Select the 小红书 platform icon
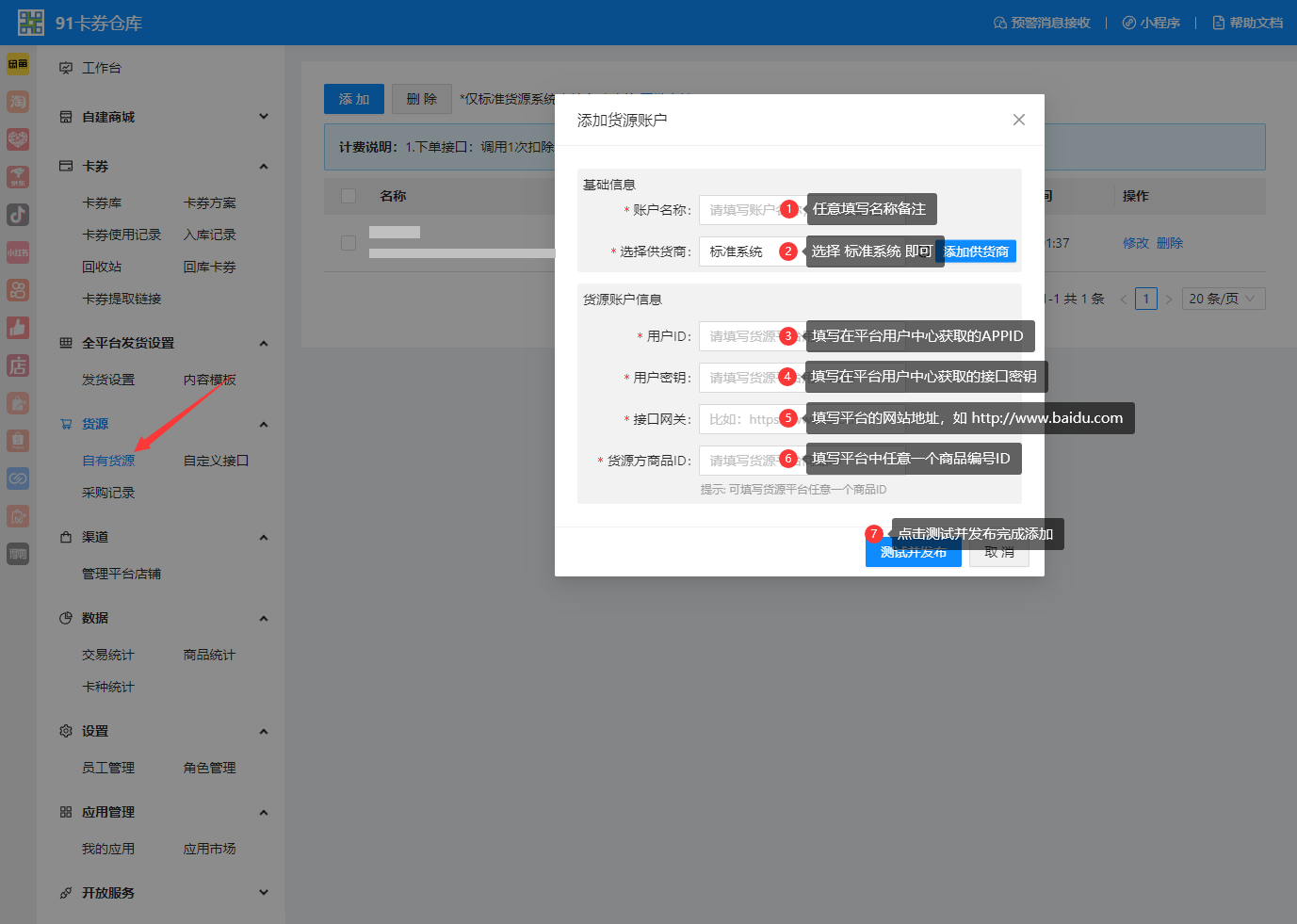The width and height of the screenshot is (1297, 924). pos(18,252)
